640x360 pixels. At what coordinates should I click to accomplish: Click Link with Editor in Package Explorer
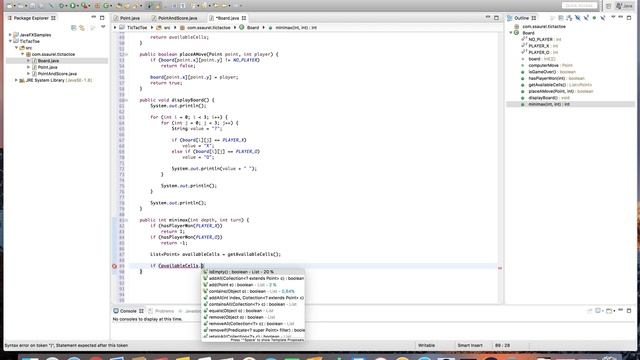pyautogui.click(x=82, y=27)
